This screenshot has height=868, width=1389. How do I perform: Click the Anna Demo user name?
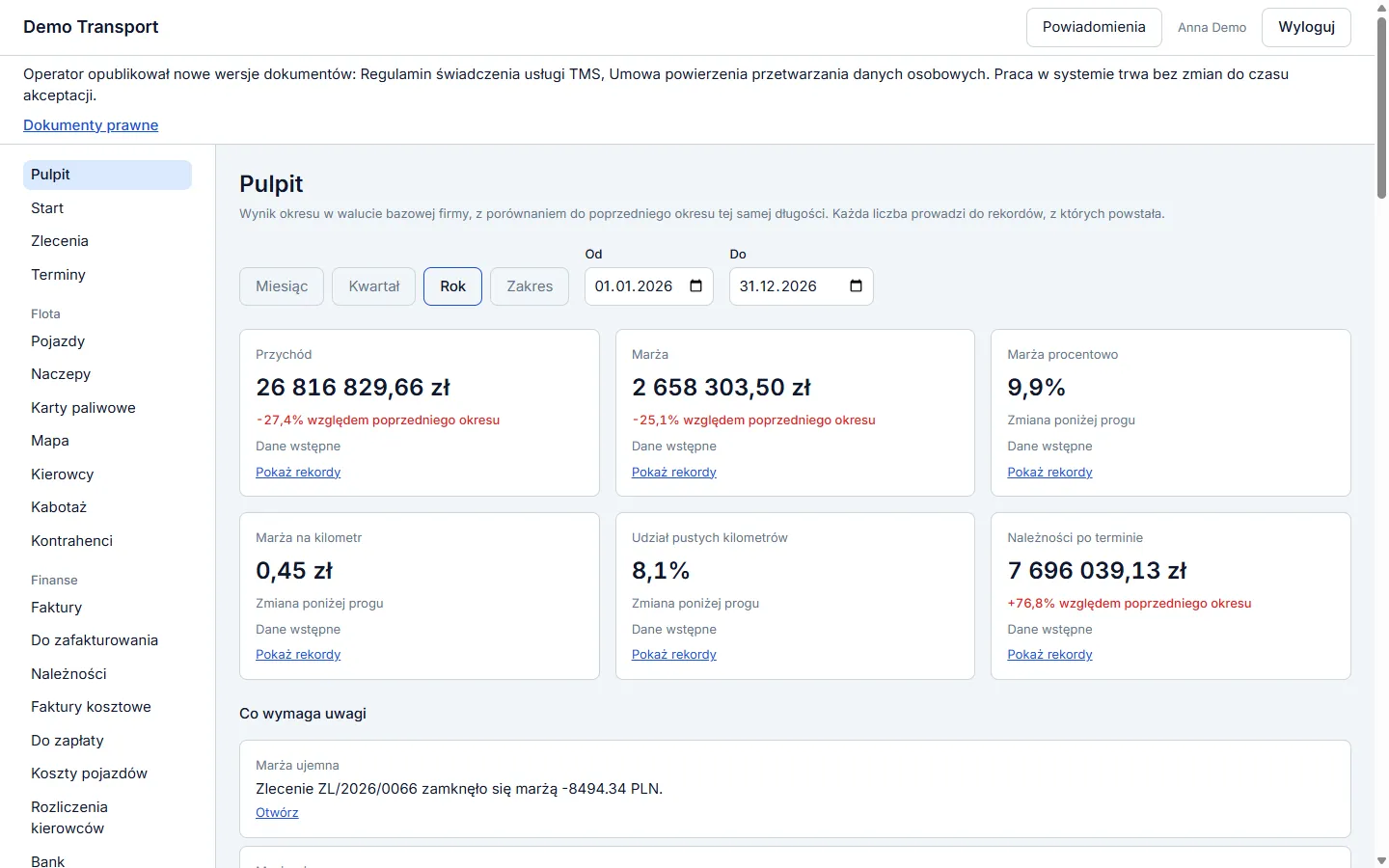pyautogui.click(x=1212, y=28)
